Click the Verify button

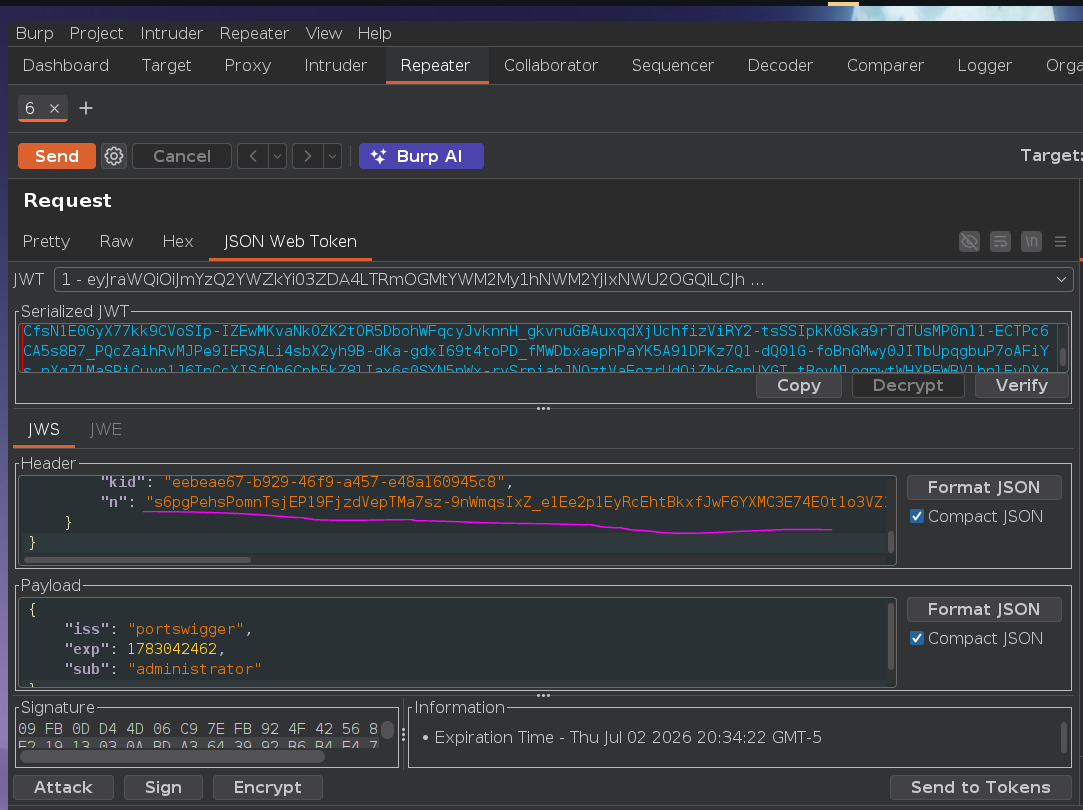[x=1022, y=385]
